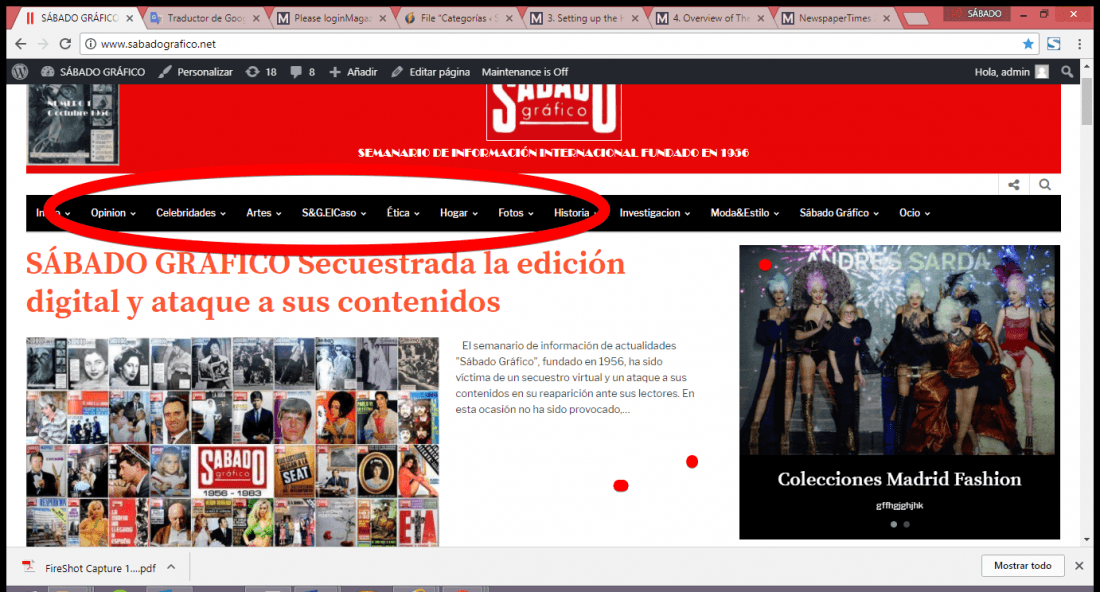Click the scrollbar up arrow

click(x=1087, y=67)
